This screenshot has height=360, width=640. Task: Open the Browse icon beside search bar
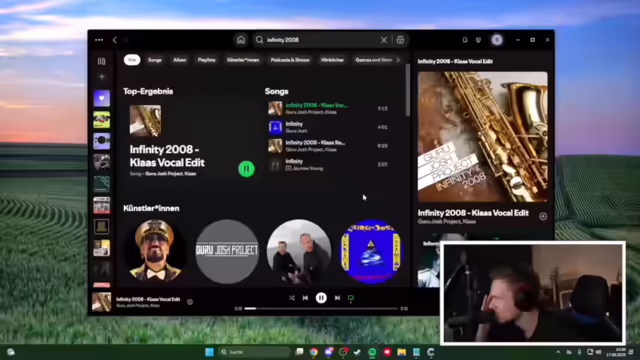click(400, 40)
